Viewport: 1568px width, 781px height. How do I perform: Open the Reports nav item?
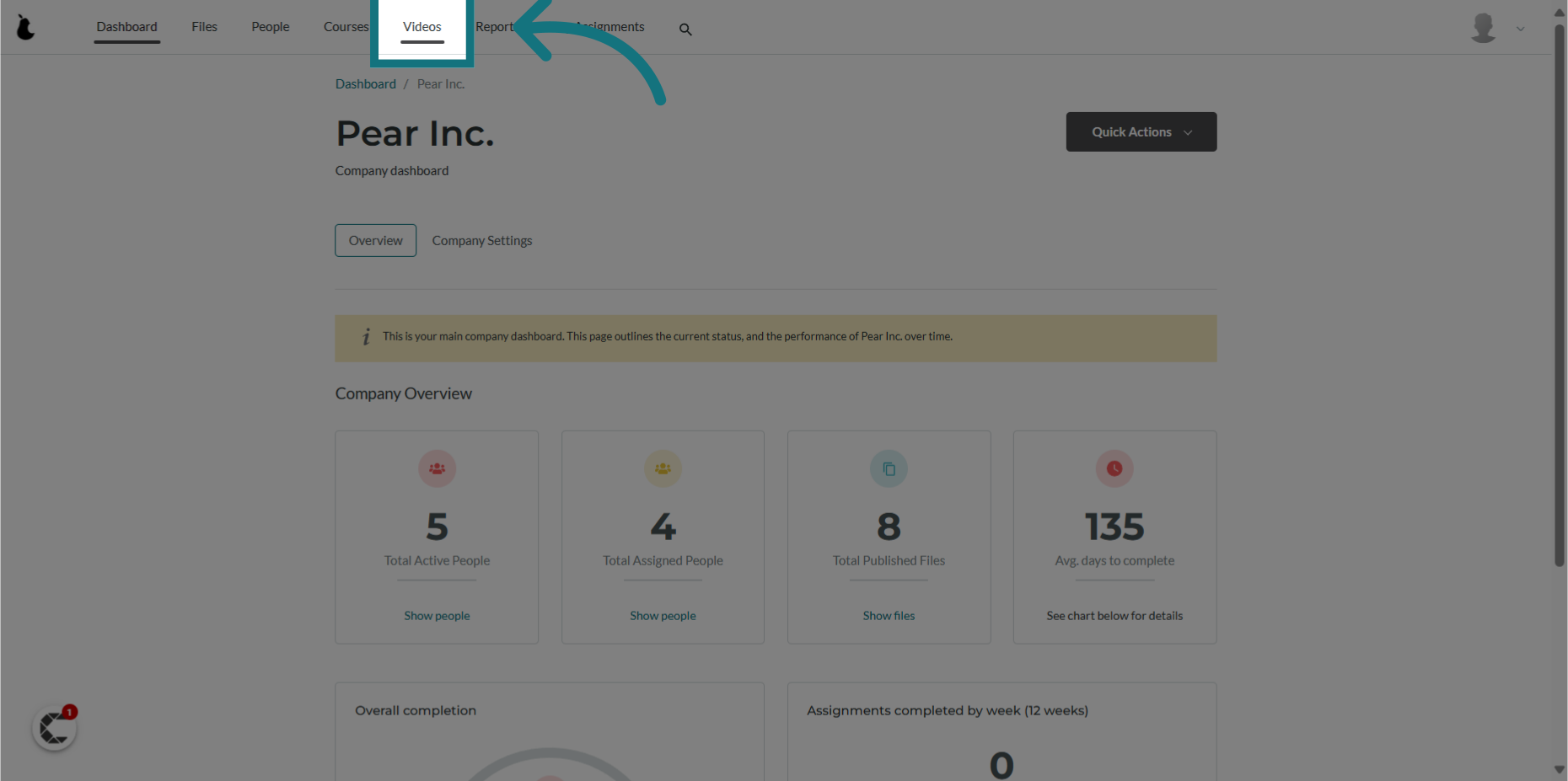click(x=495, y=27)
